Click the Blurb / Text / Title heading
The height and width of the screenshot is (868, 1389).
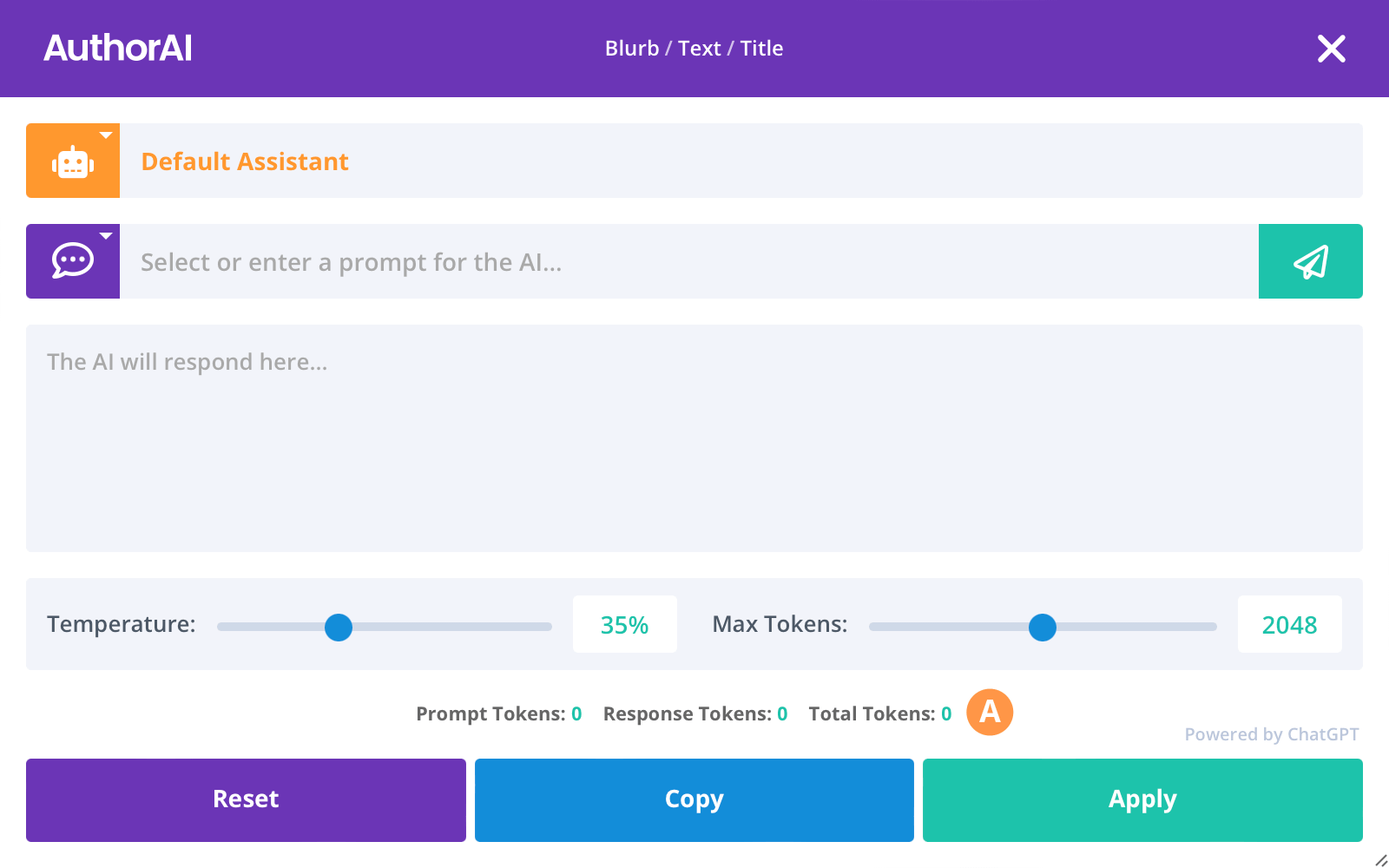tap(694, 49)
